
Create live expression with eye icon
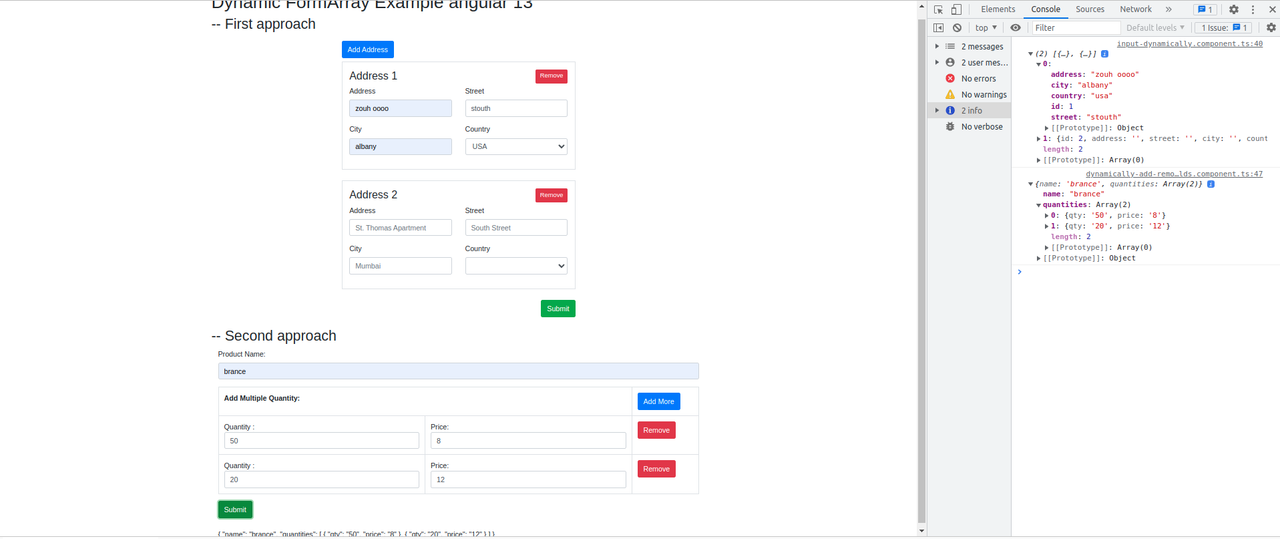pos(1016,28)
